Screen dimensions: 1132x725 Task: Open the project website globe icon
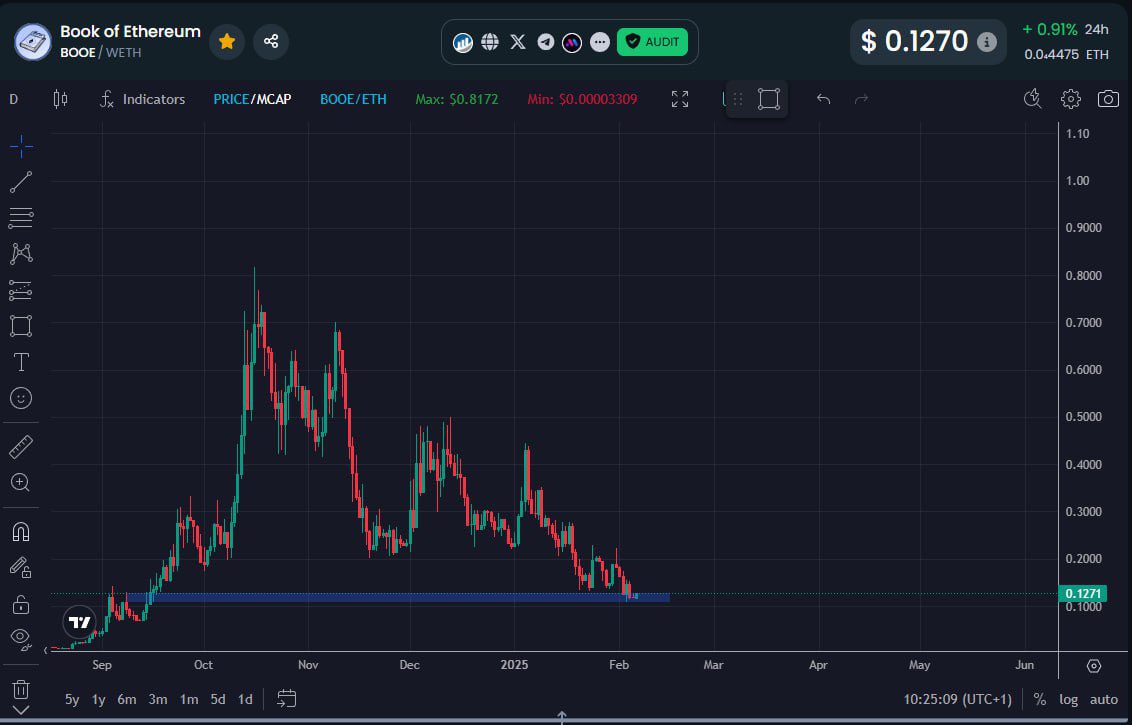[490, 42]
